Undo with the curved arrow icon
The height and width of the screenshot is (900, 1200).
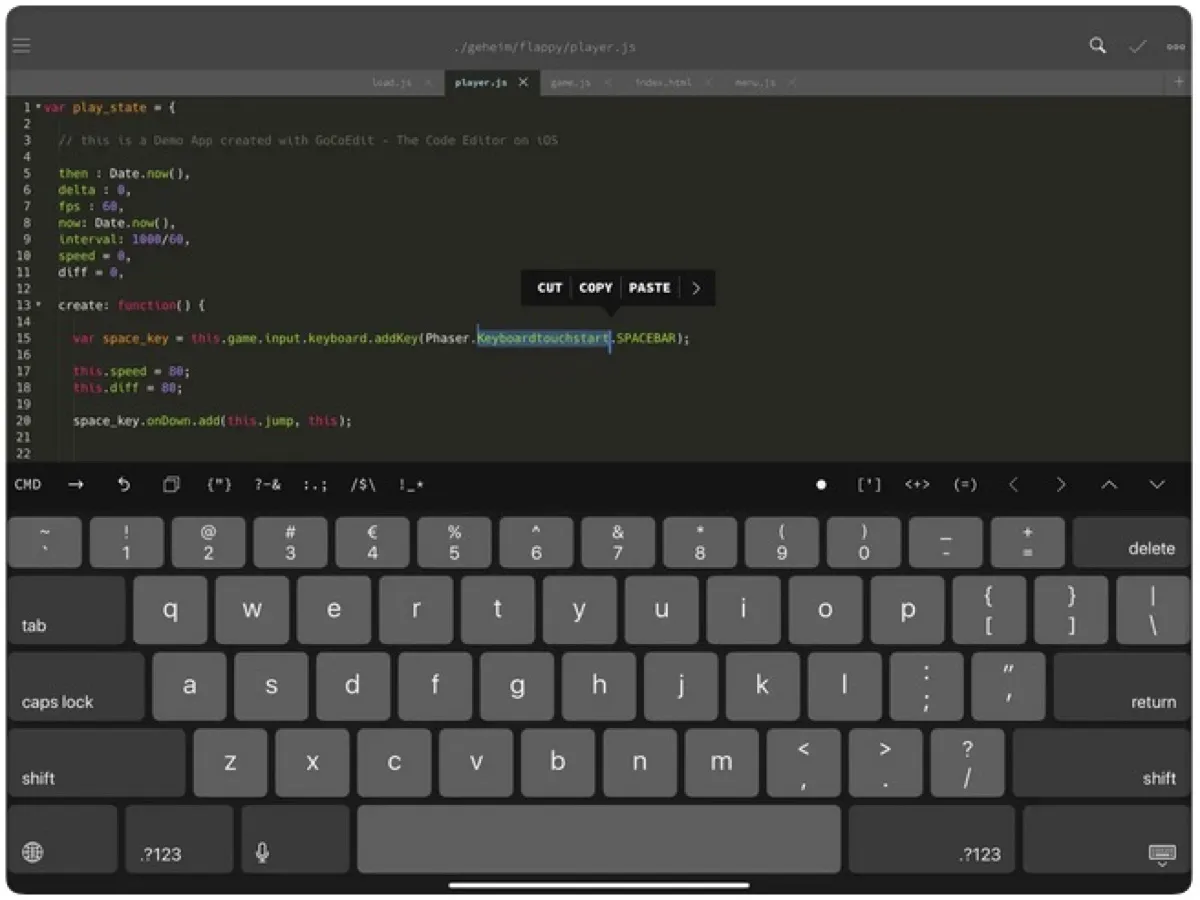(x=123, y=485)
